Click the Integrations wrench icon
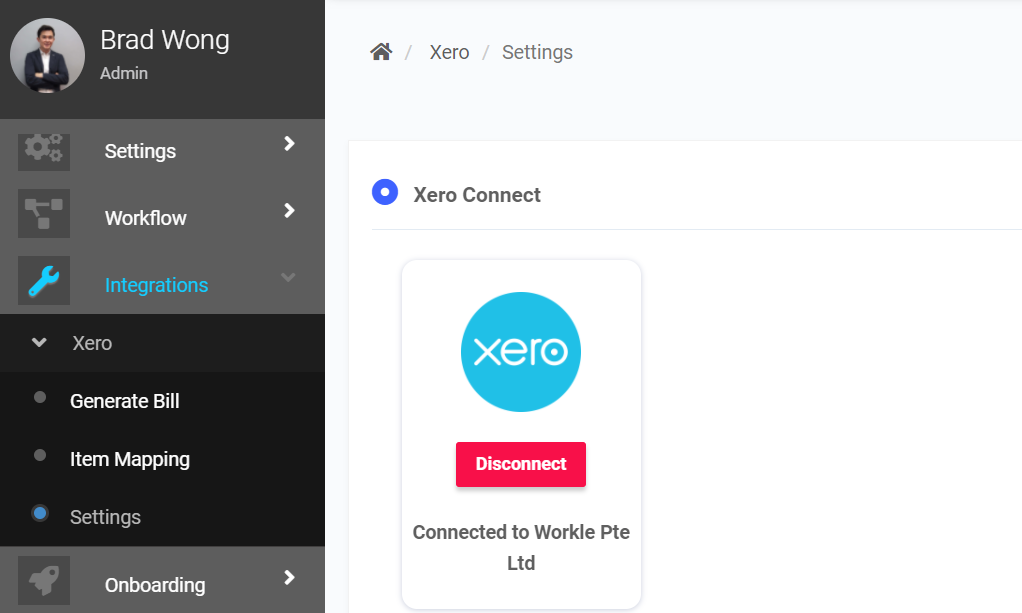 coord(44,281)
